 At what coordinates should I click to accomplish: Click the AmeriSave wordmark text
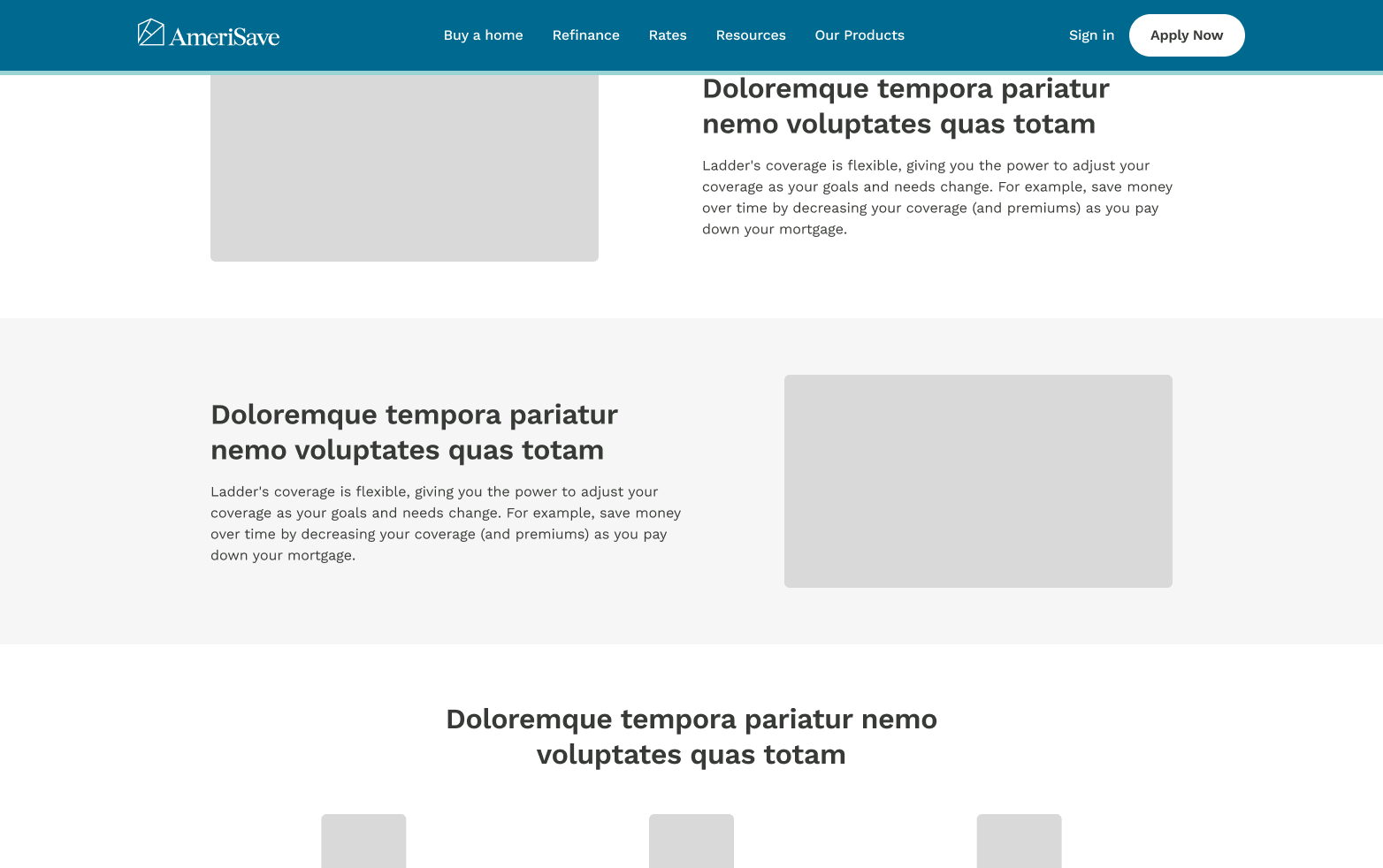coord(225,37)
